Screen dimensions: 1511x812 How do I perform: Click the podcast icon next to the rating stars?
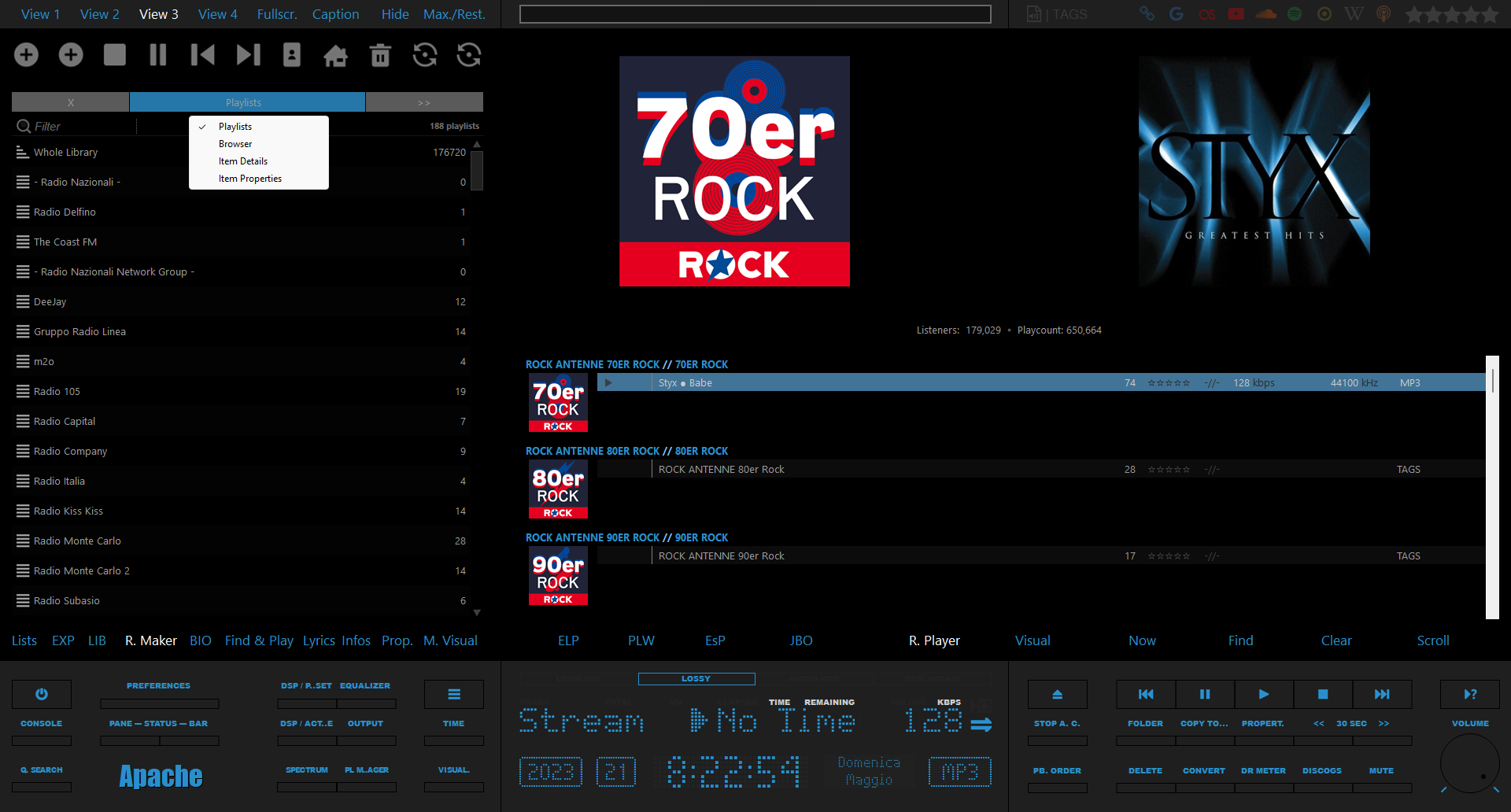point(1384,14)
